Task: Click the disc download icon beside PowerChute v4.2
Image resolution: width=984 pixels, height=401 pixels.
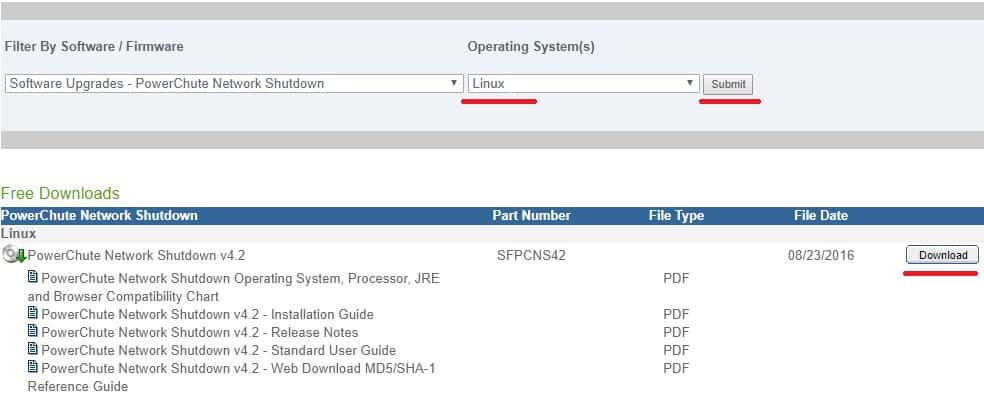Action: click(x=14, y=255)
